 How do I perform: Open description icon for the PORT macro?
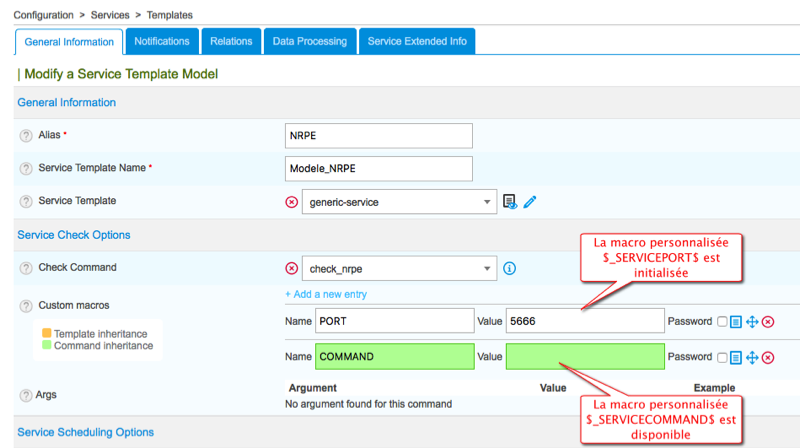[x=735, y=322]
